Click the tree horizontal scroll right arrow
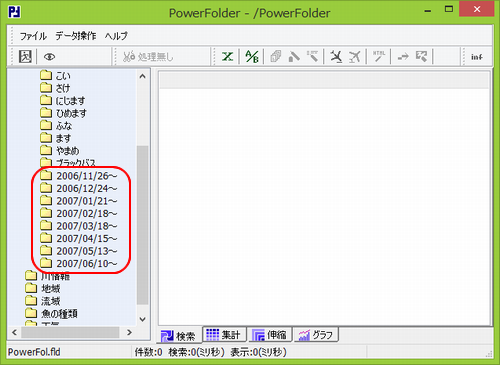 click(130, 332)
